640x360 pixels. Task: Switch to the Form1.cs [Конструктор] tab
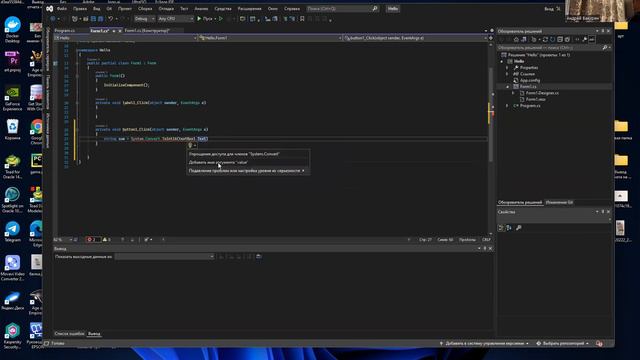coord(147,31)
